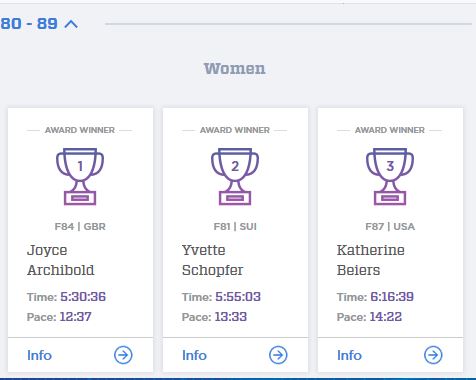Open Katherine Beiers' info arrow icon
476x380 pixels.
[433, 355]
